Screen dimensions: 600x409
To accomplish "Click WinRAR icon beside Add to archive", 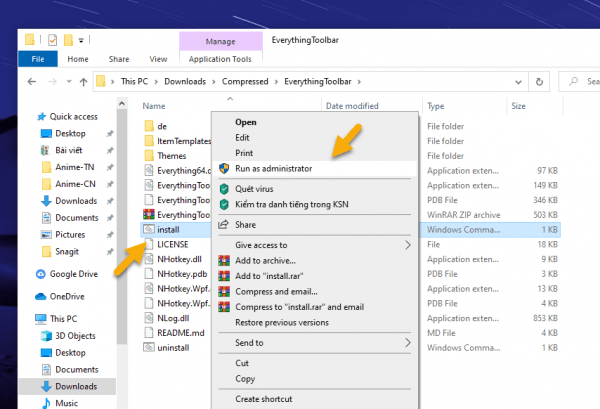I will tap(224, 261).
